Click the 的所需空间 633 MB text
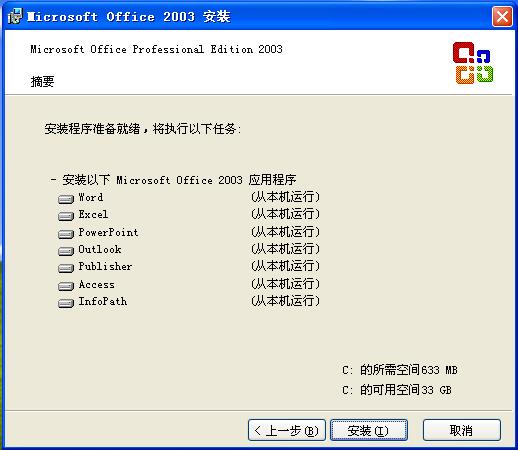The image size is (518, 450). click(x=400, y=370)
